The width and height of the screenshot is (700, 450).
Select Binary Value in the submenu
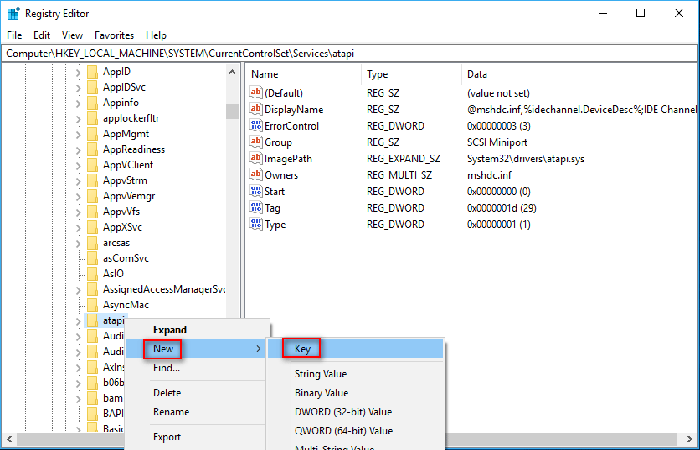pyautogui.click(x=355, y=393)
